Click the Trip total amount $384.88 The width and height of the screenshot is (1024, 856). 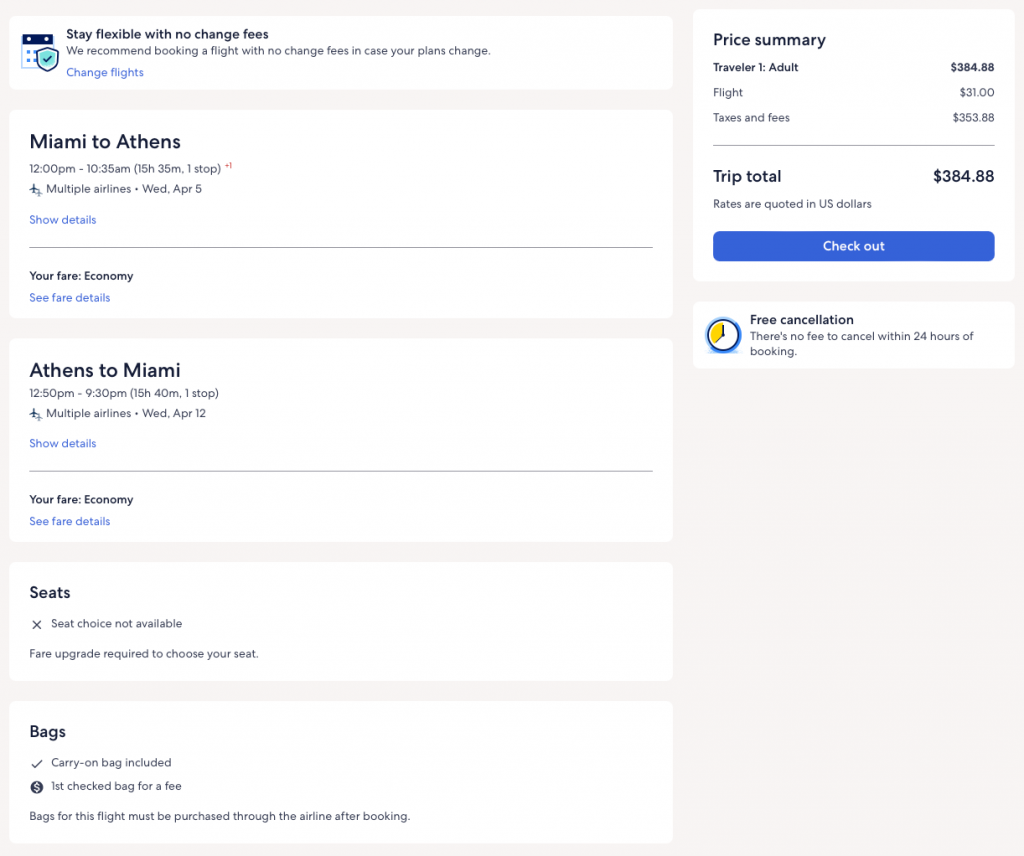tap(963, 177)
